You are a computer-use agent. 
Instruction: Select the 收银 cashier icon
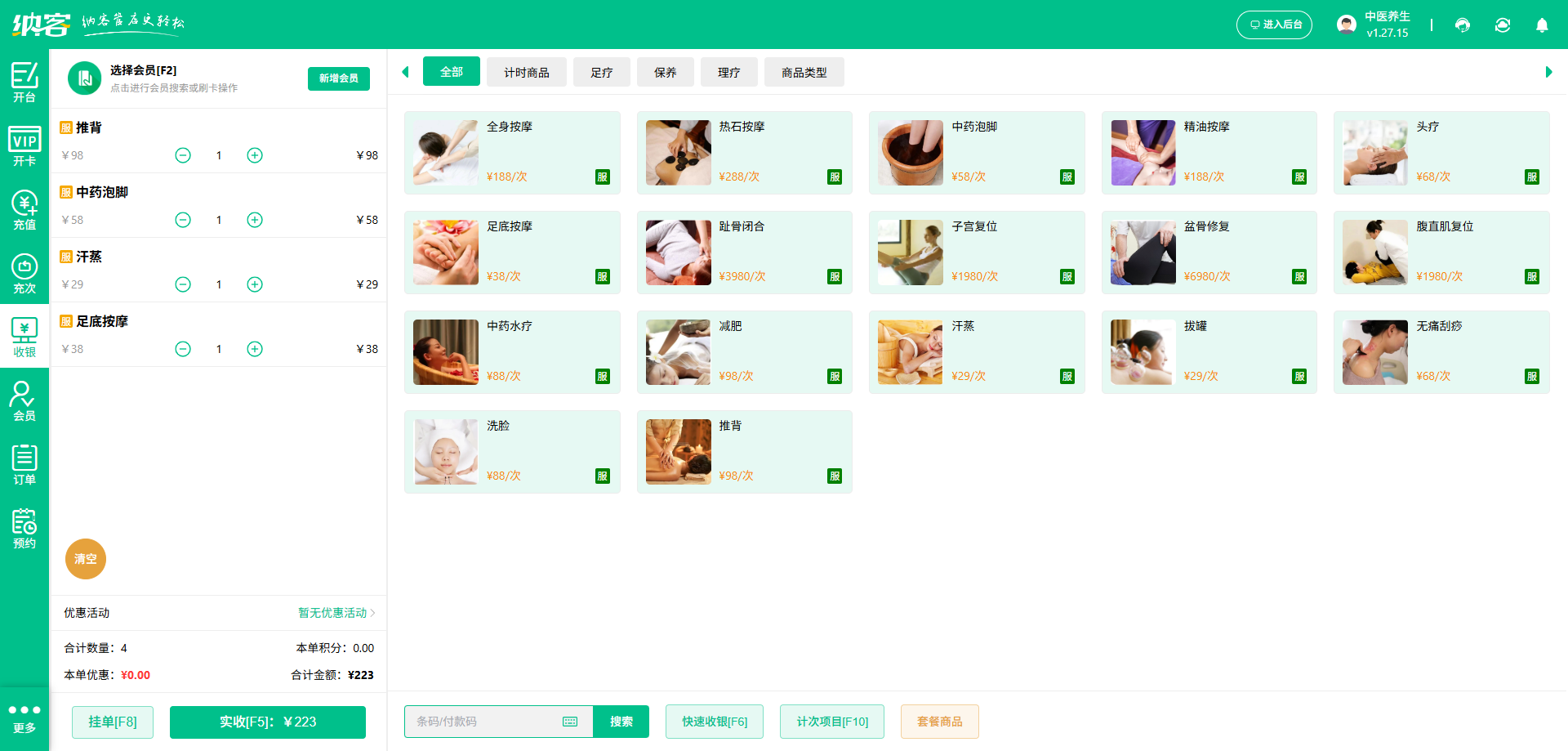(x=24, y=335)
